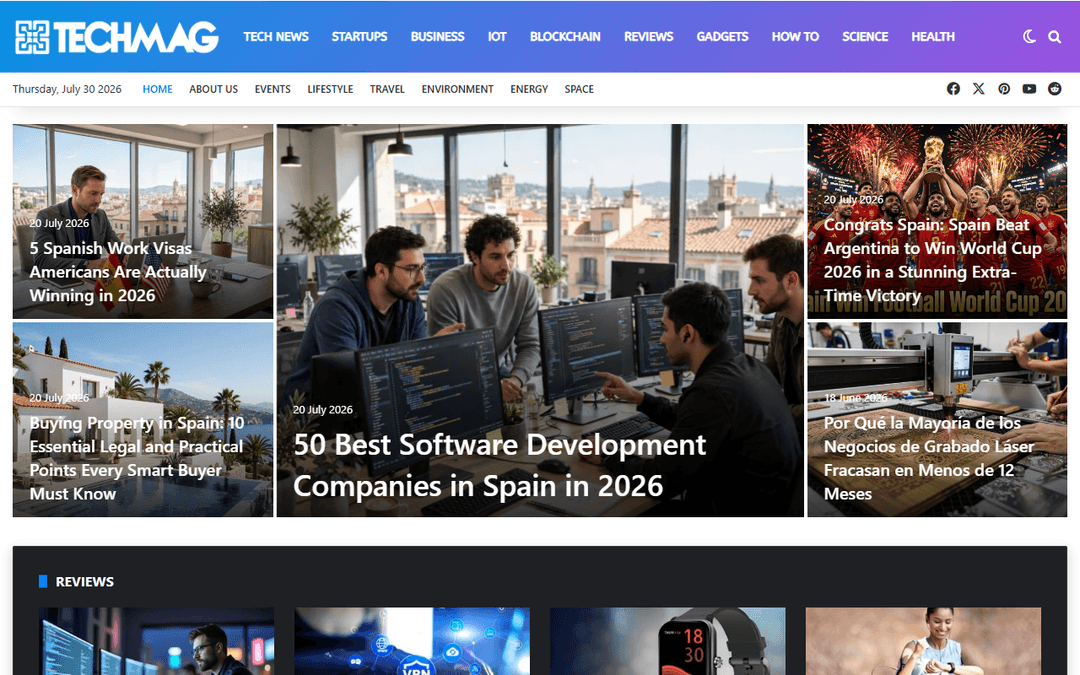Open 'Por Qué la Mayoría' laser engraving article
This screenshot has width=1080, height=675.
928,458
